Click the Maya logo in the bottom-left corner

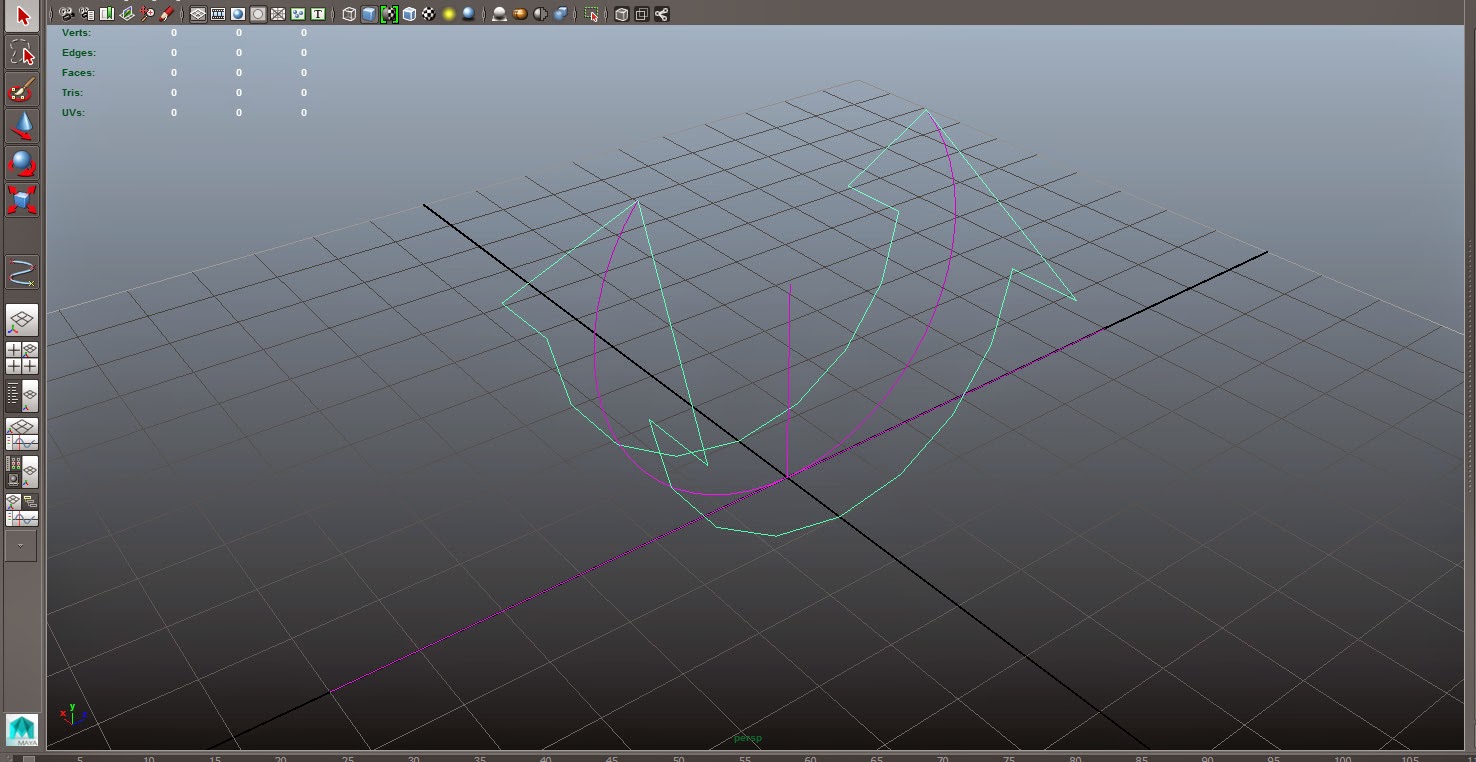pyautogui.click(x=20, y=731)
